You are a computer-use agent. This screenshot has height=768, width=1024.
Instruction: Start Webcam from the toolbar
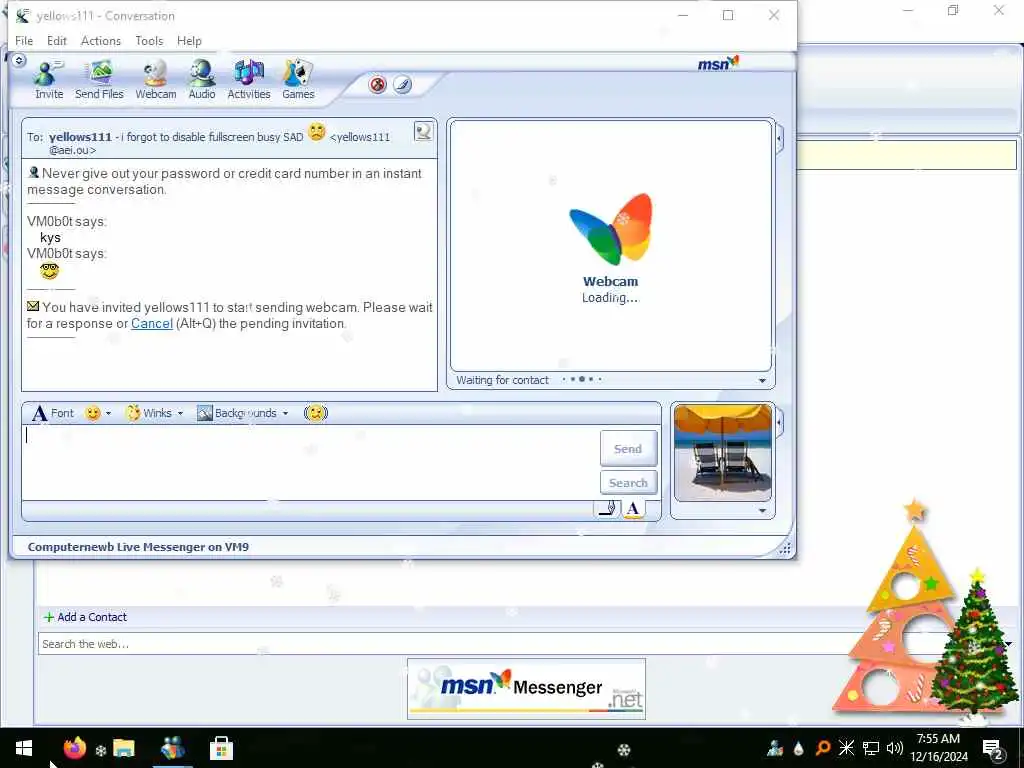tap(155, 79)
